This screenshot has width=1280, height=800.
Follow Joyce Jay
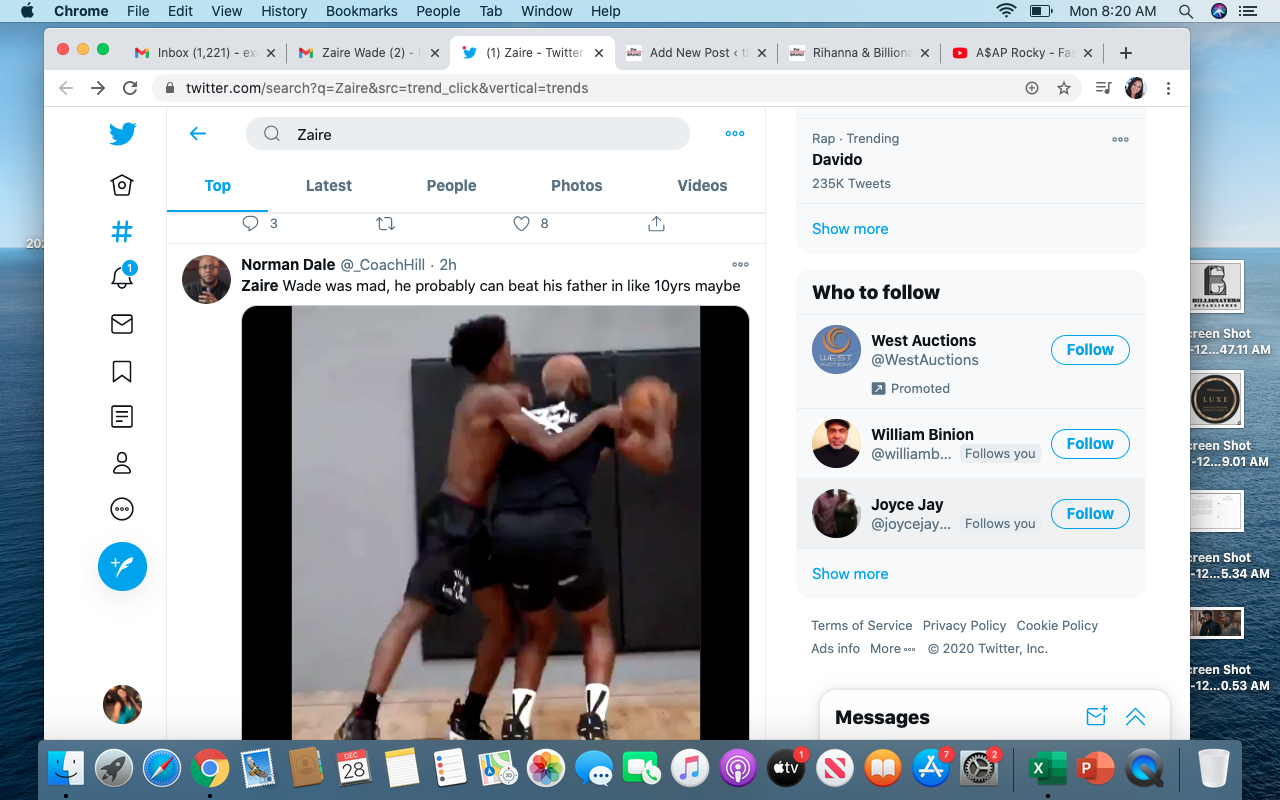click(1090, 514)
